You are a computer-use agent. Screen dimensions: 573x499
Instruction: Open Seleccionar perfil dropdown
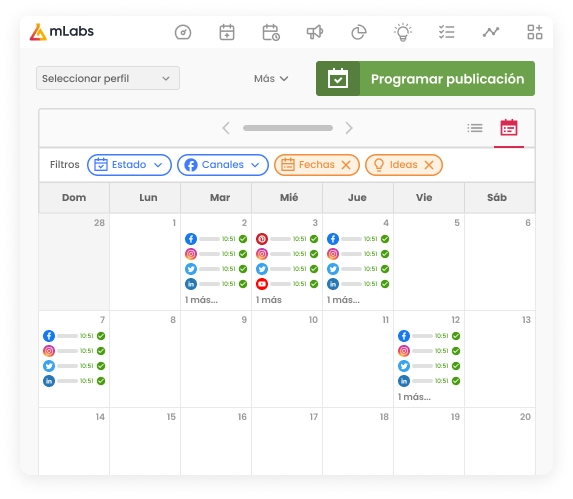pos(108,78)
